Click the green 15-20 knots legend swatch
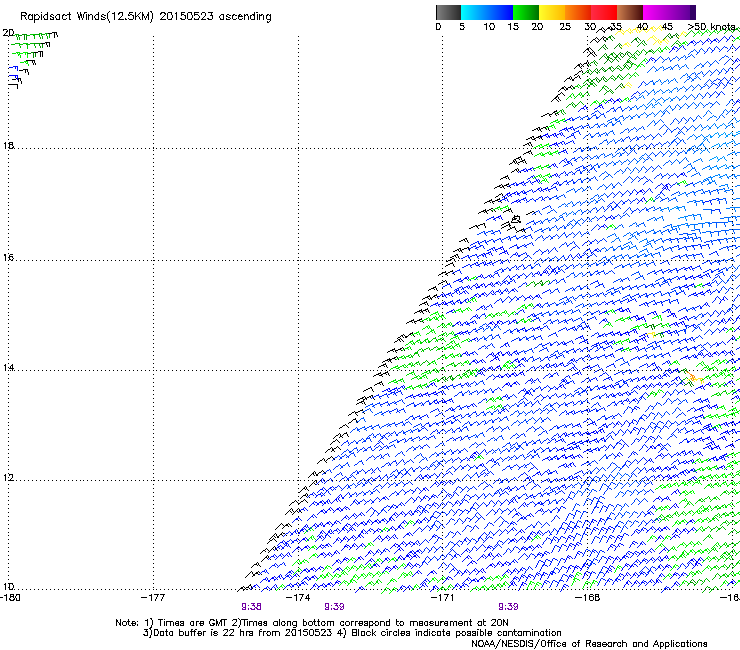The width and height of the screenshot is (740, 650). coord(526,12)
